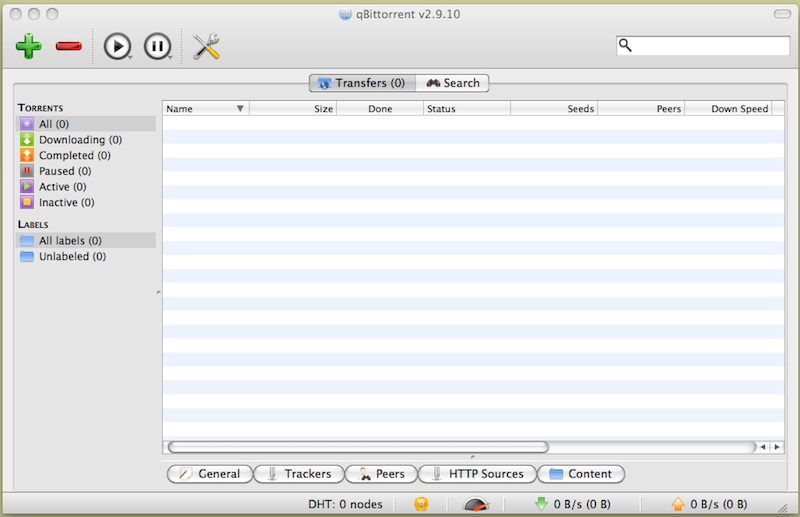Click the green plus add torrent icon
The width and height of the screenshot is (800, 517).
pos(28,46)
